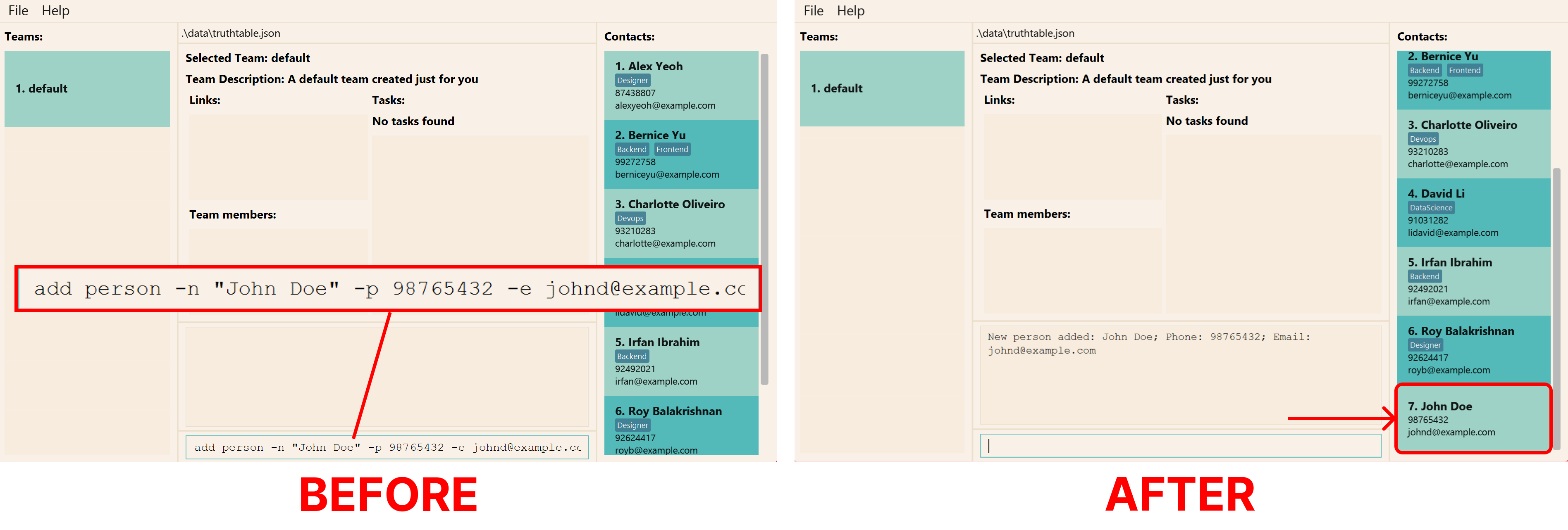Click the empty Team members box in AFTER window

(x=1072, y=271)
